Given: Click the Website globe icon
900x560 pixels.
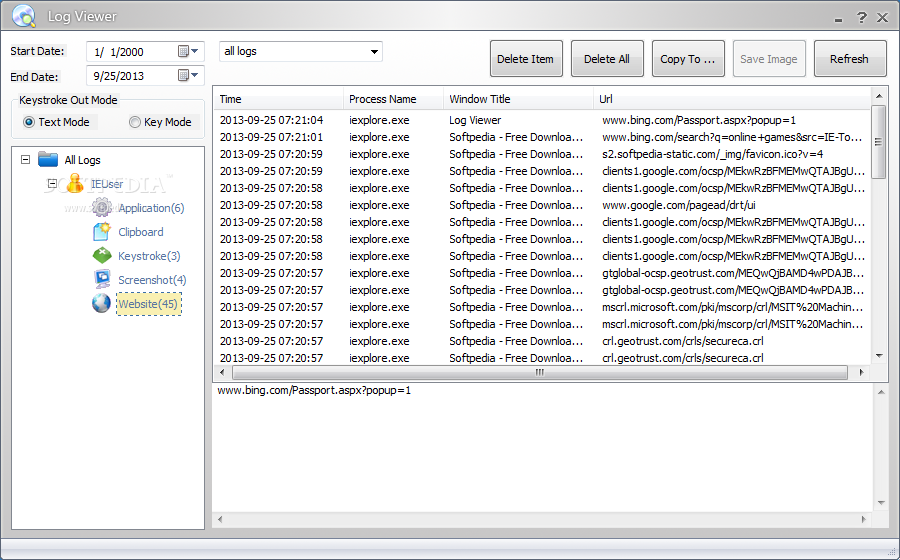Looking at the screenshot, I should pos(102,304).
